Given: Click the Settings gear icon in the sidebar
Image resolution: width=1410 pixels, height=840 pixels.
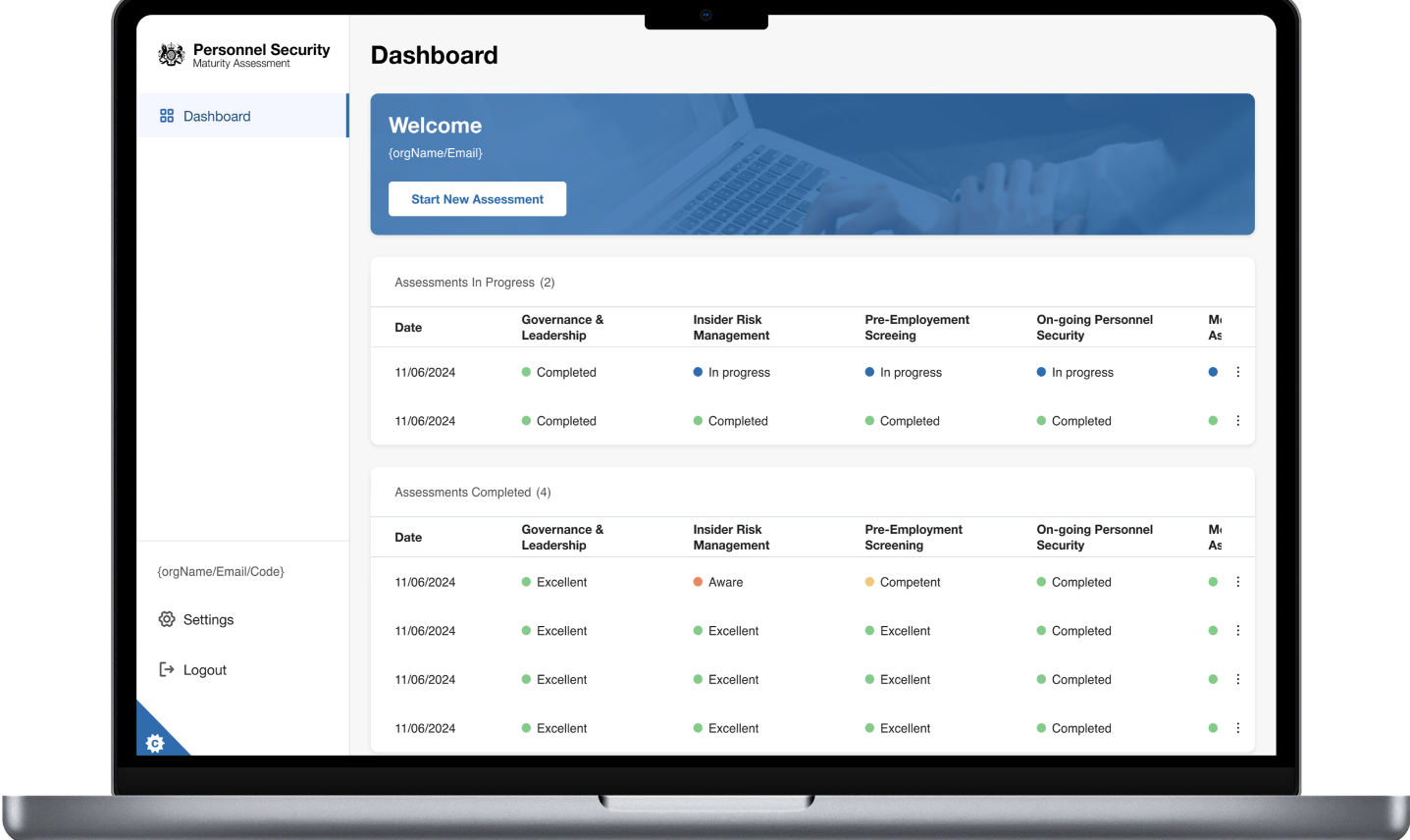Looking at the screenshot, I should [x=166, y=619].
